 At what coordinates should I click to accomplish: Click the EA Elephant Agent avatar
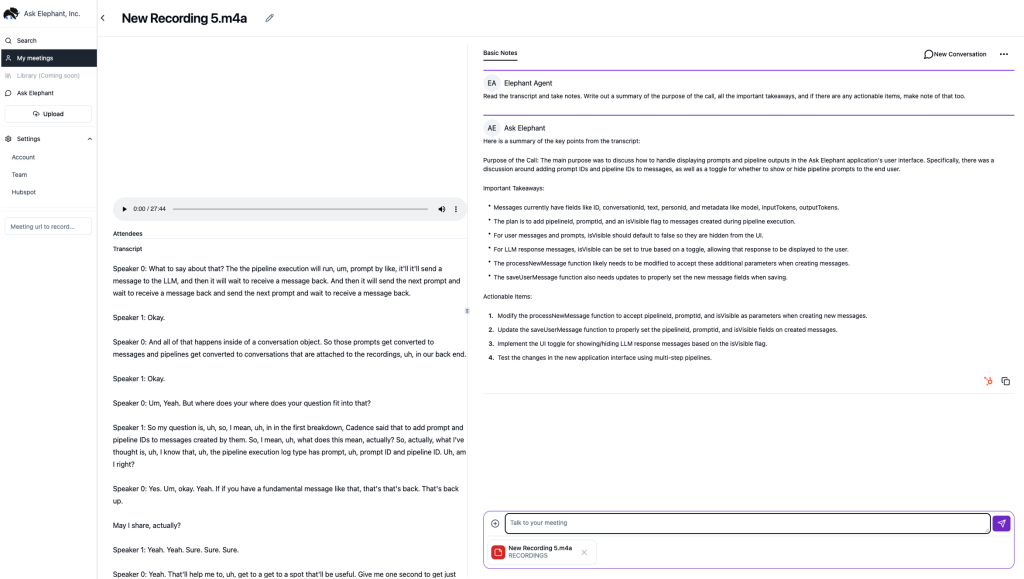(x=492, y=83)
